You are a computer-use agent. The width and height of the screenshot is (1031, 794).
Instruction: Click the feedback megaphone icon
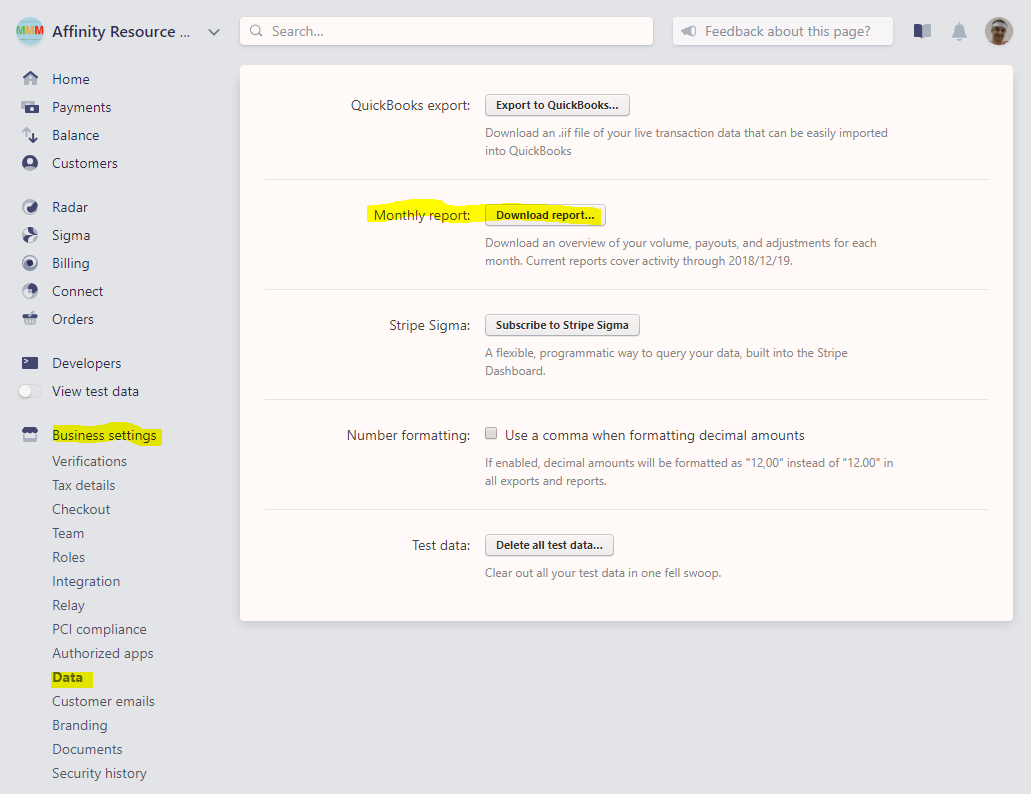(x=688, y=31)
